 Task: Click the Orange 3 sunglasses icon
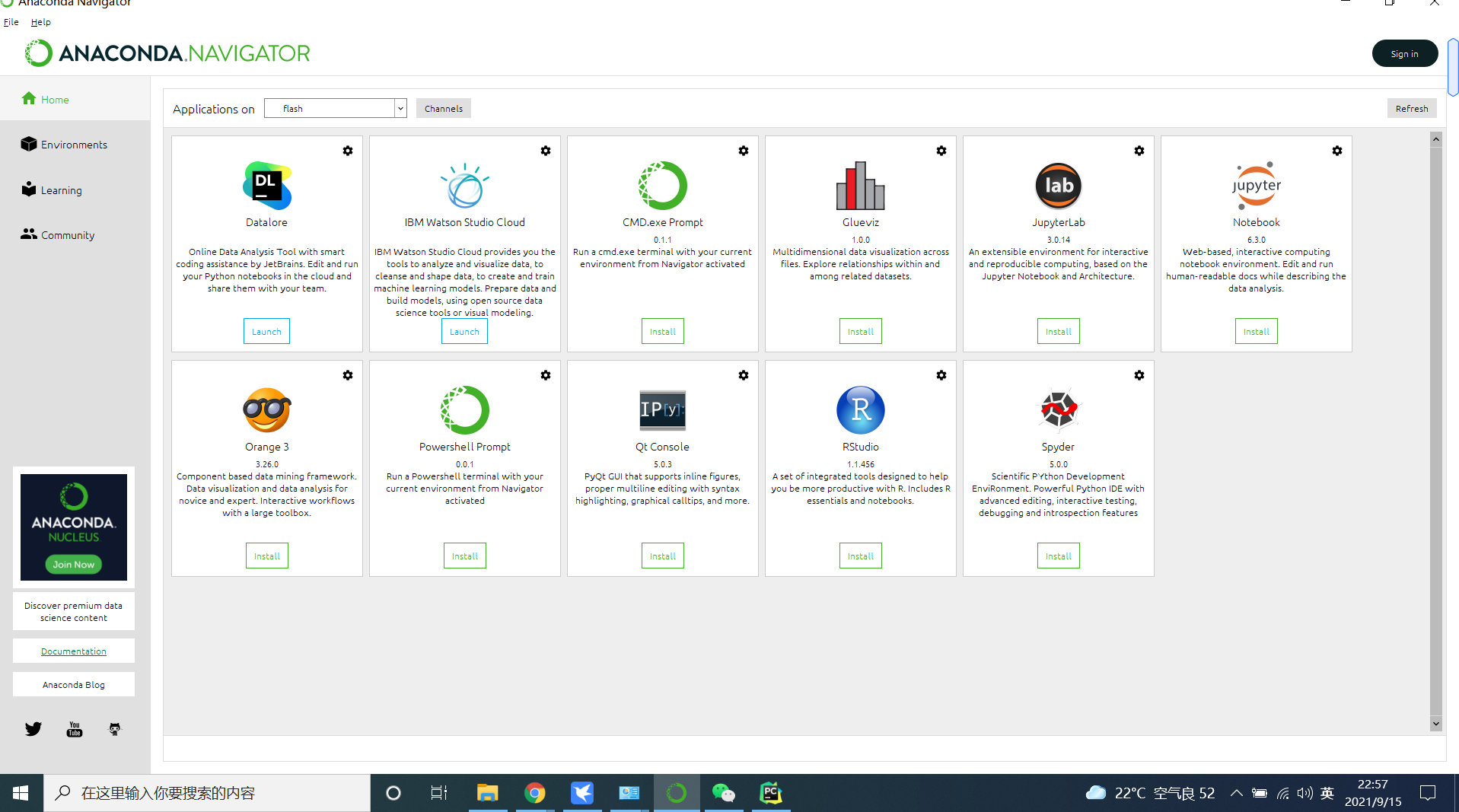tap(267, 409)
